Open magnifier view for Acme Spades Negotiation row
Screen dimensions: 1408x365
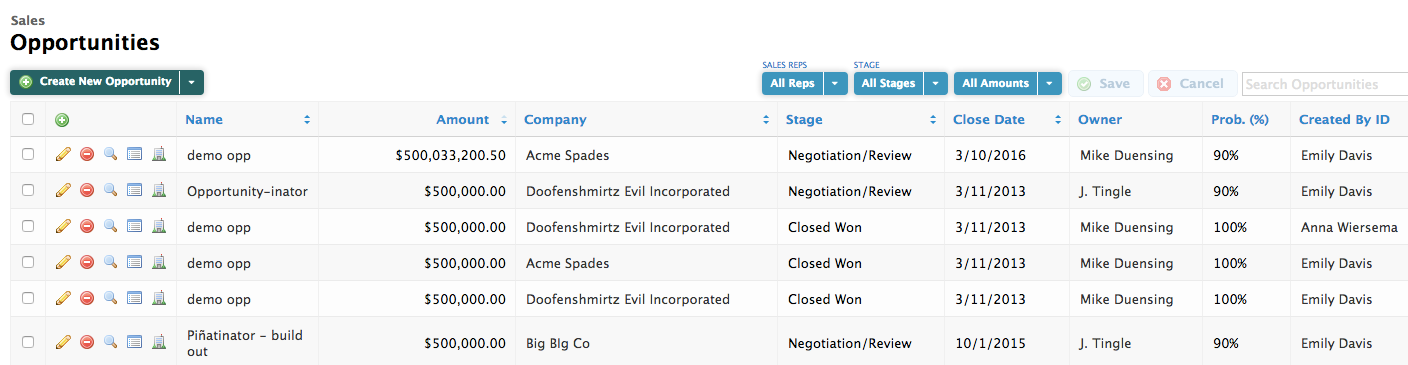111,155
